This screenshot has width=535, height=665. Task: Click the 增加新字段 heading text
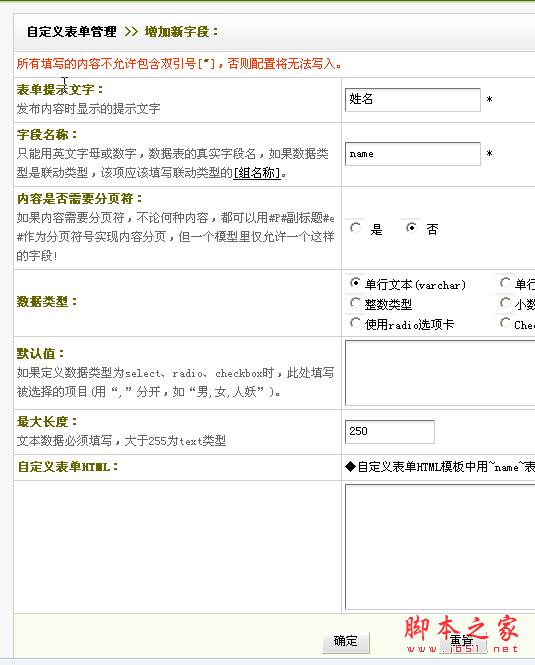(181, 32)
